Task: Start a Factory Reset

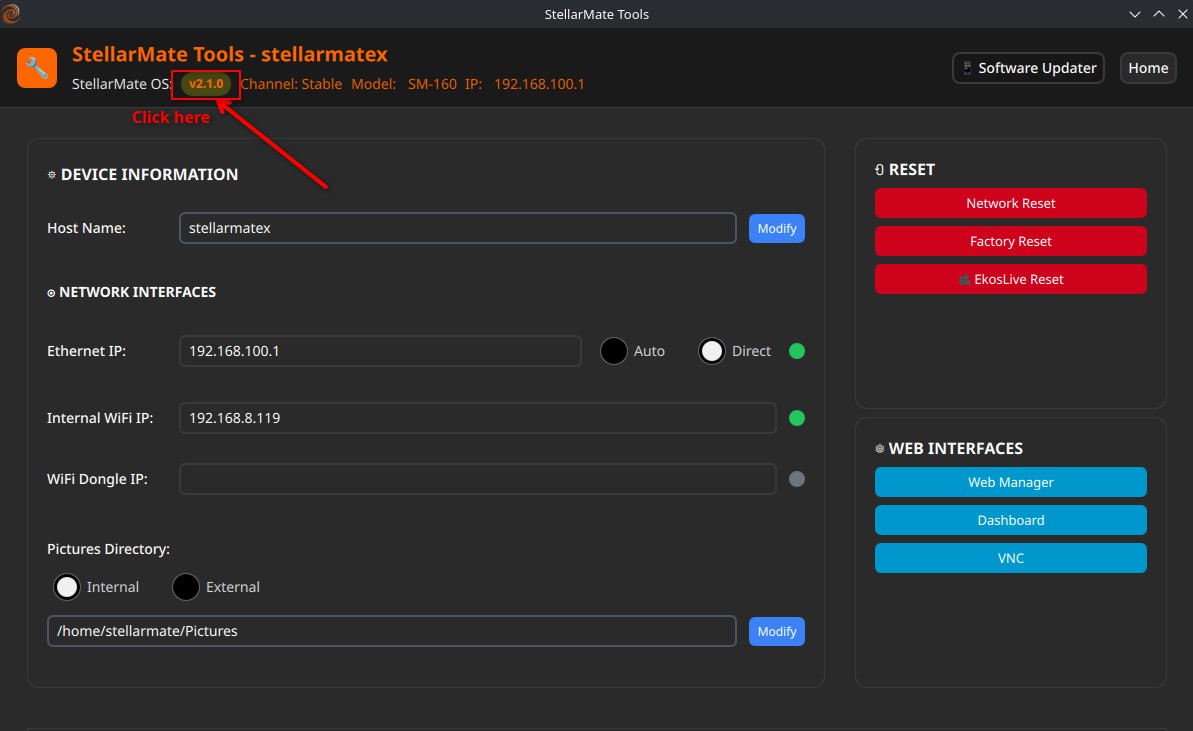Action: (1010, 241)
